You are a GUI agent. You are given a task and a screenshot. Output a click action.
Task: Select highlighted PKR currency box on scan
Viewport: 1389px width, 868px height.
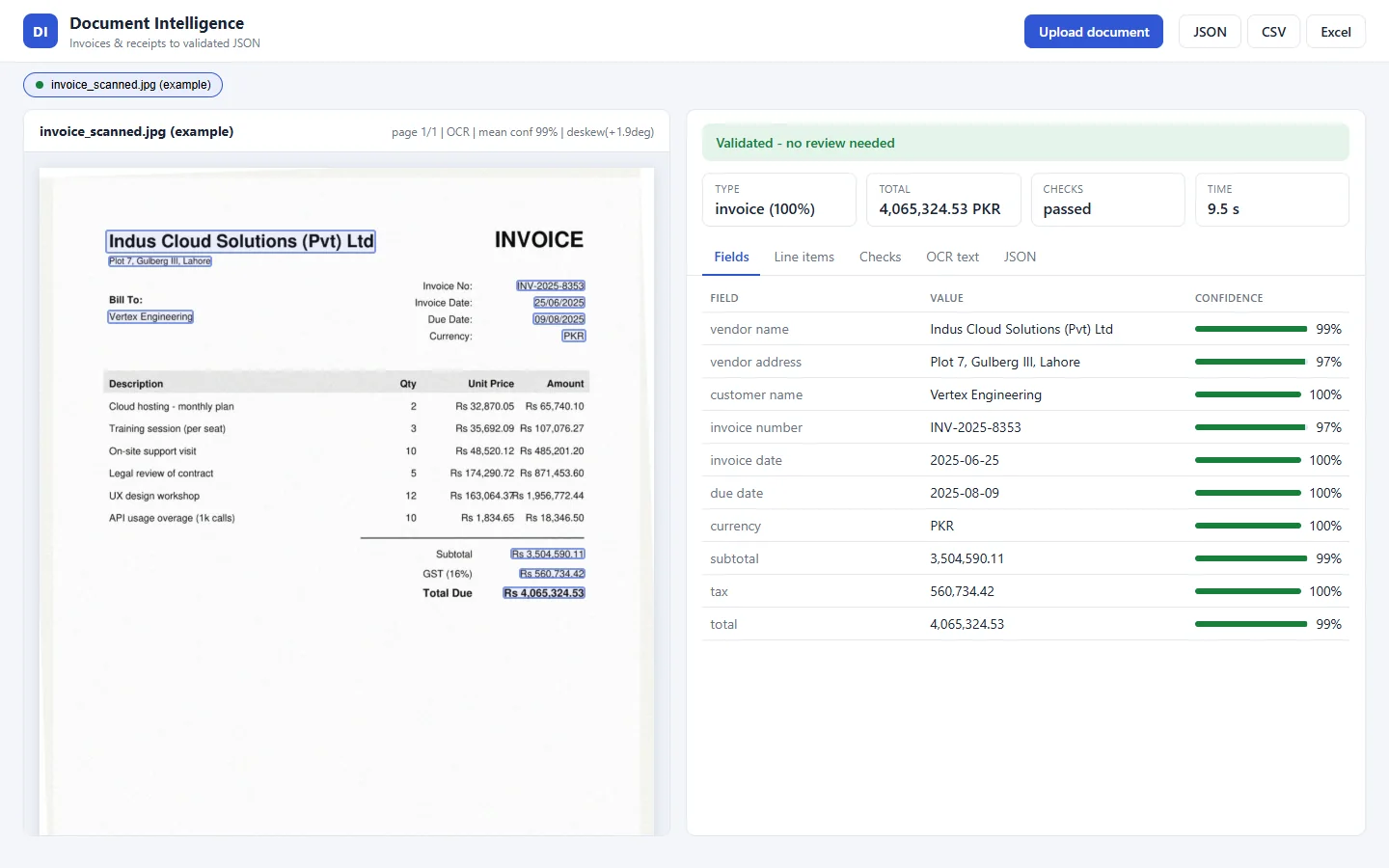[574, 336]
